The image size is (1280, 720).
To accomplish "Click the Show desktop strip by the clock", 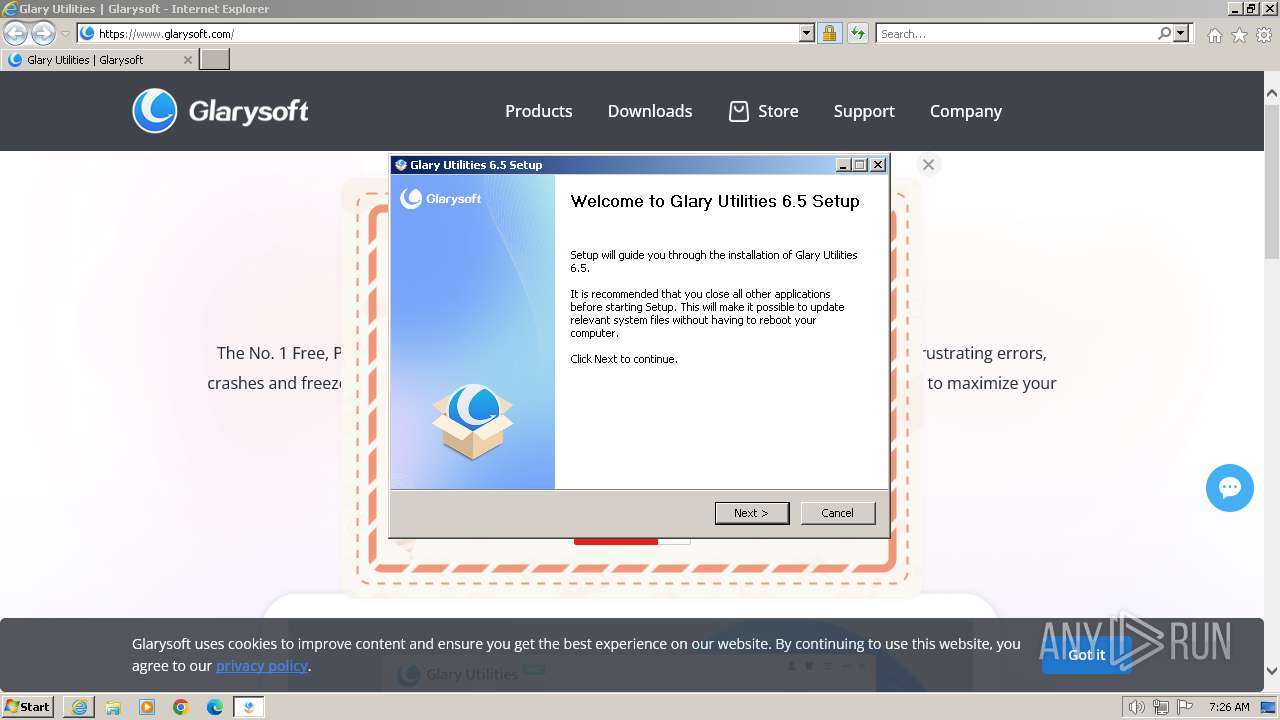I will tap(1269, 707).
